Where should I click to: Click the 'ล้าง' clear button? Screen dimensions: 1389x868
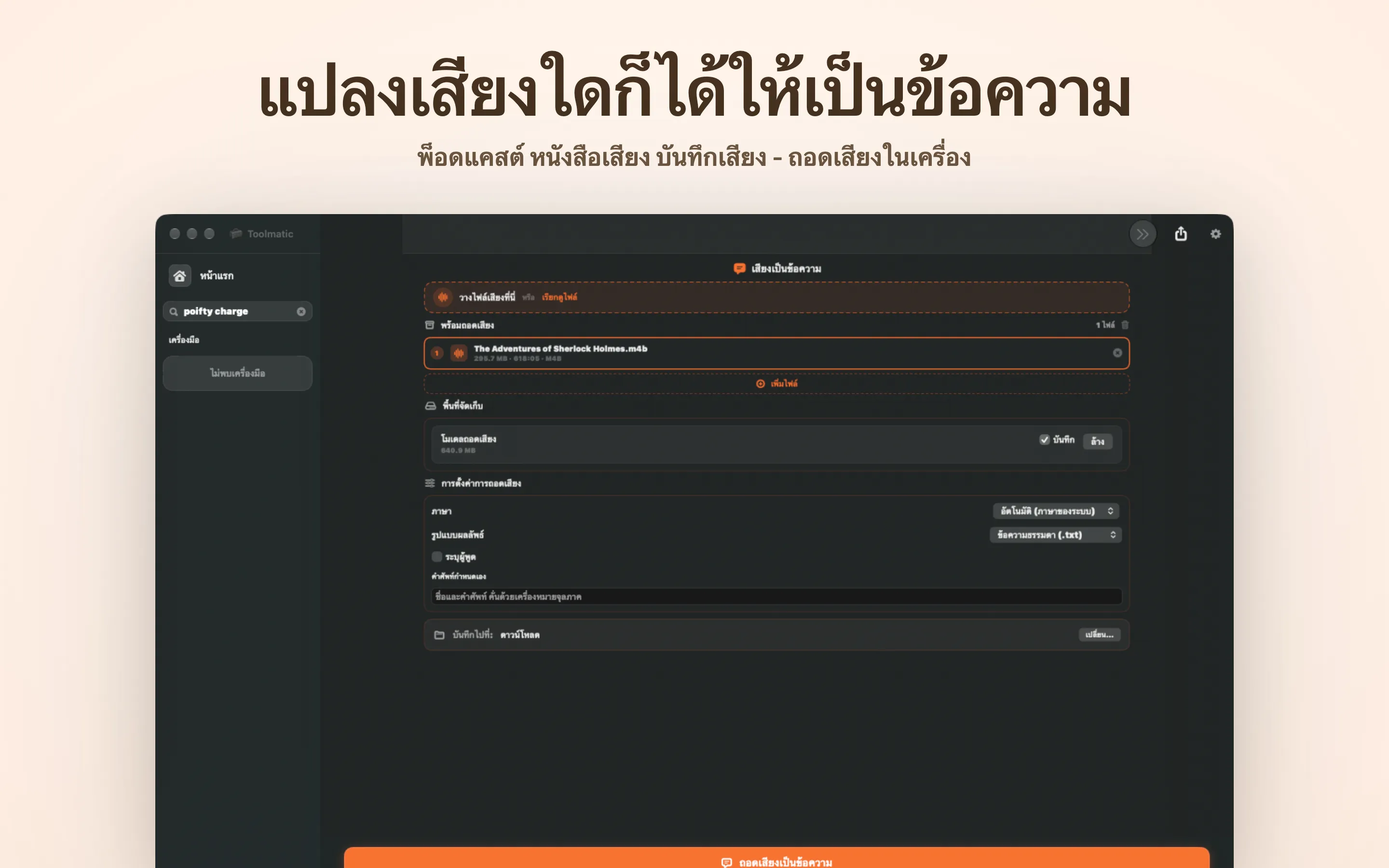click(1097, 441)
